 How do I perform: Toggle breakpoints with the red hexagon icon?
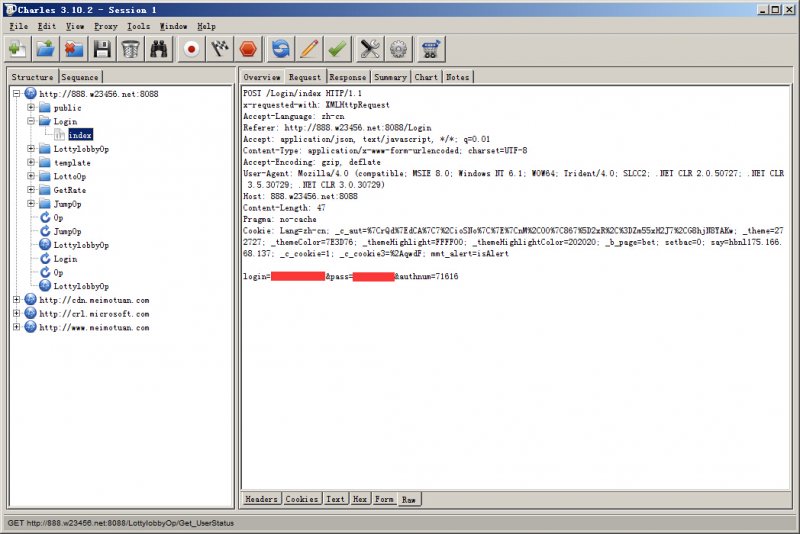point(248,49)
